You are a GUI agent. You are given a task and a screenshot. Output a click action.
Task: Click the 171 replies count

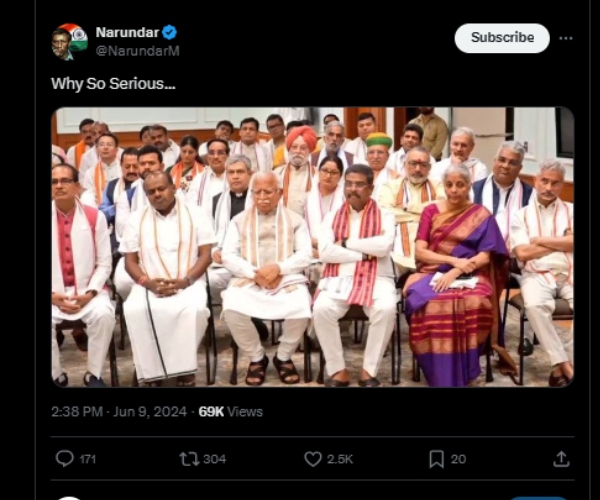coord(88,459)
